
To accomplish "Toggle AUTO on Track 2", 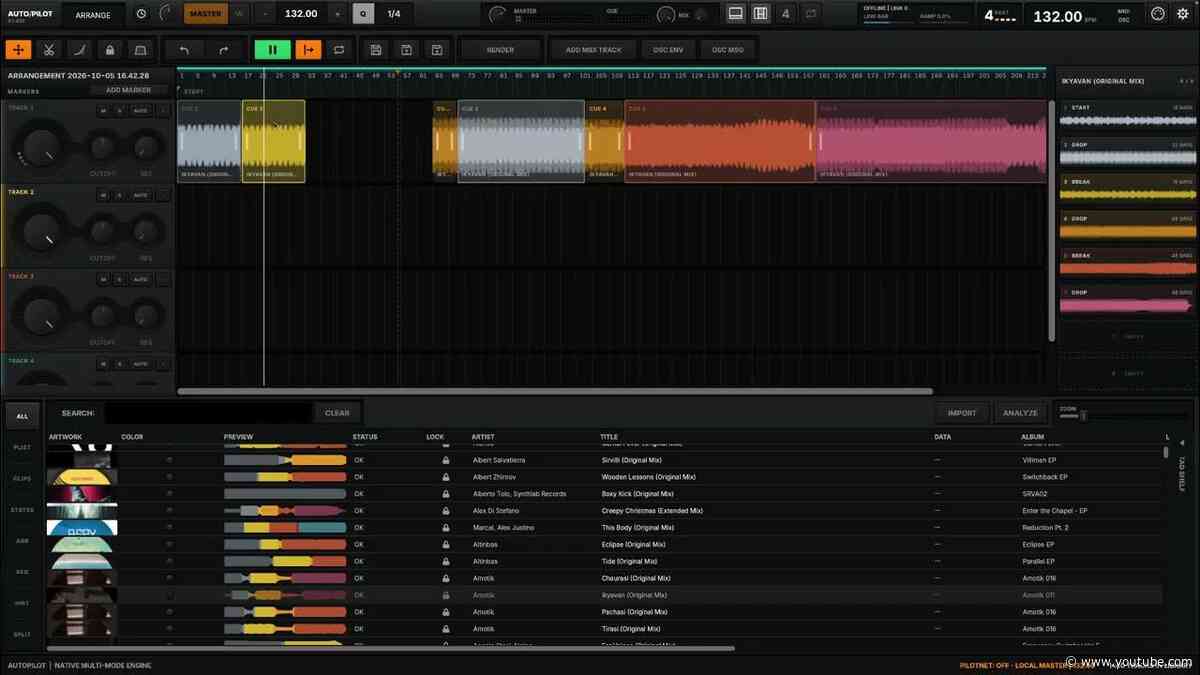I will coord(141,195).
